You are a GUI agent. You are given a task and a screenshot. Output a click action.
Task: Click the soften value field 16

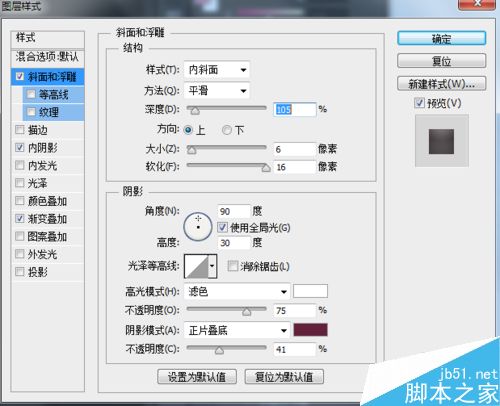point(294,167)
